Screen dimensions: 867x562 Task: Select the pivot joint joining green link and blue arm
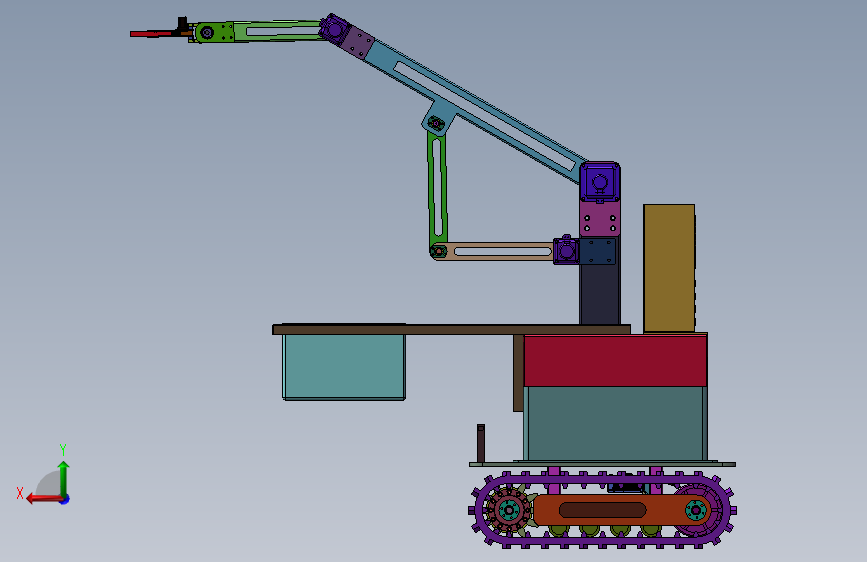(436, 123)
